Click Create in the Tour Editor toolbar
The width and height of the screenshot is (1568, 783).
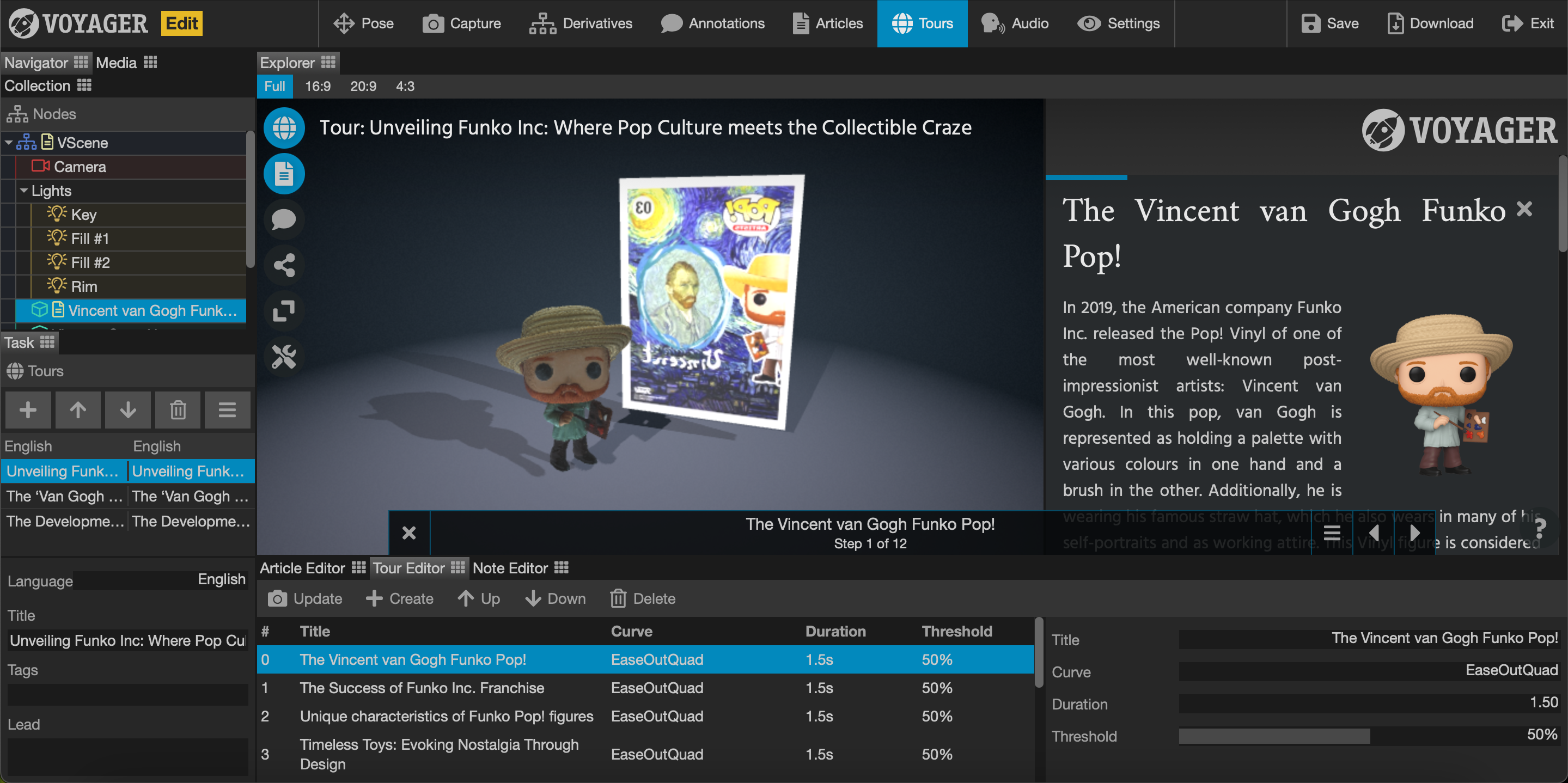pos(400,598)
